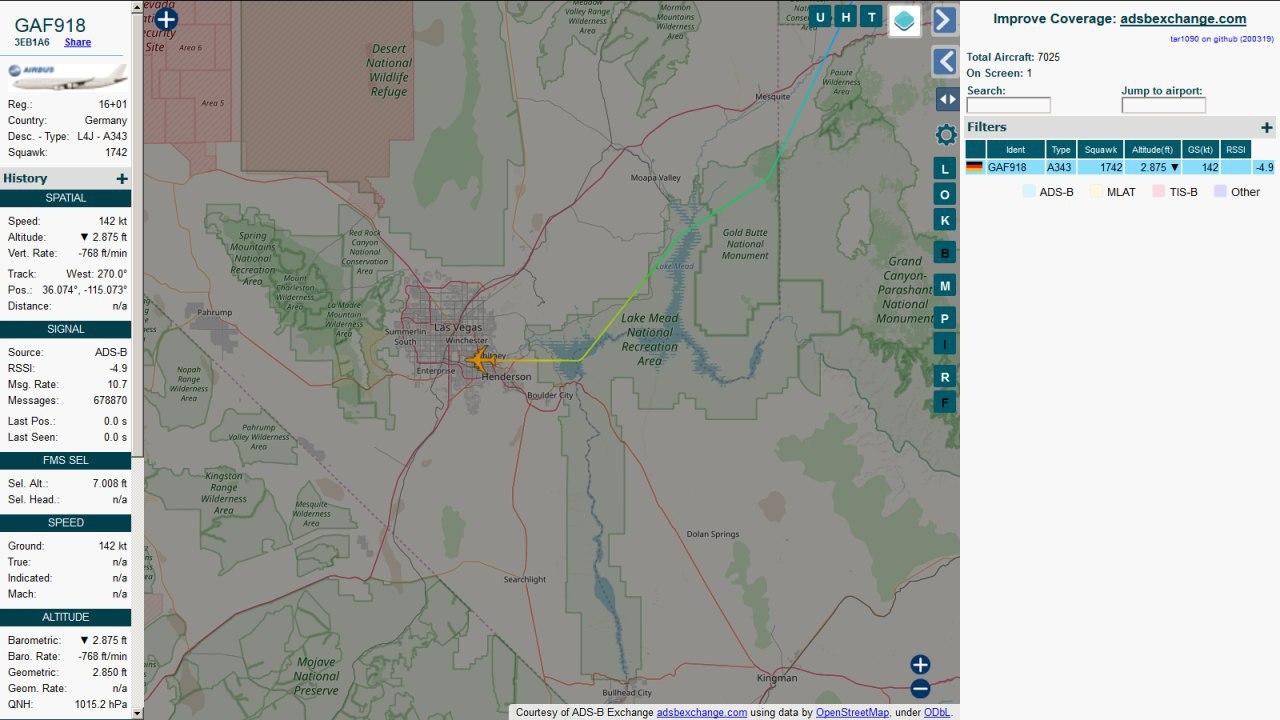Toggle the K map option
This screenshot has height=720, width=1280.
945,219
